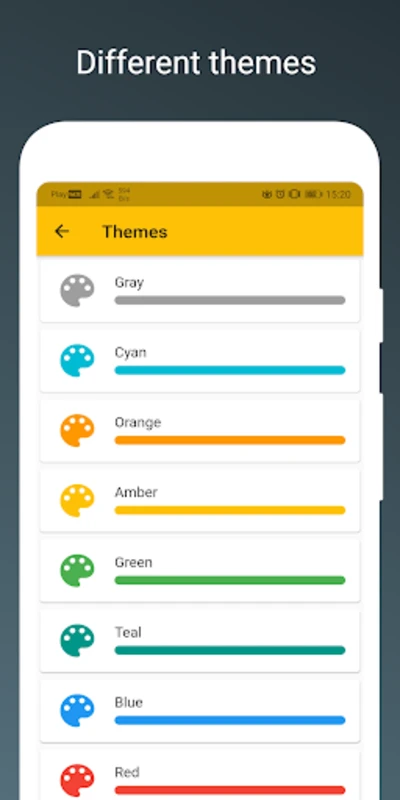Select the orange palette icon

77,430
